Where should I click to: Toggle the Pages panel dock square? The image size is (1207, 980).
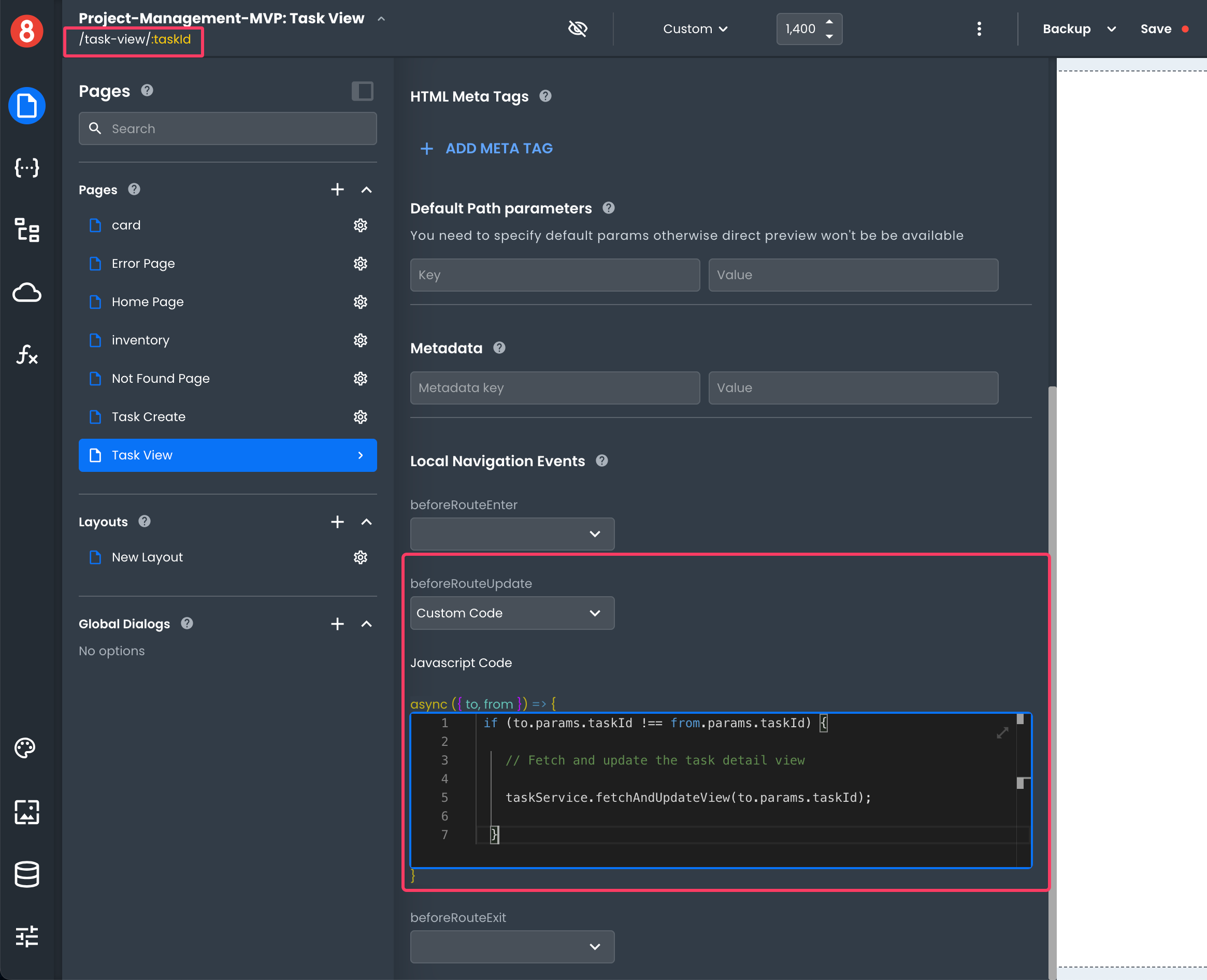click(x=363, y=91)
